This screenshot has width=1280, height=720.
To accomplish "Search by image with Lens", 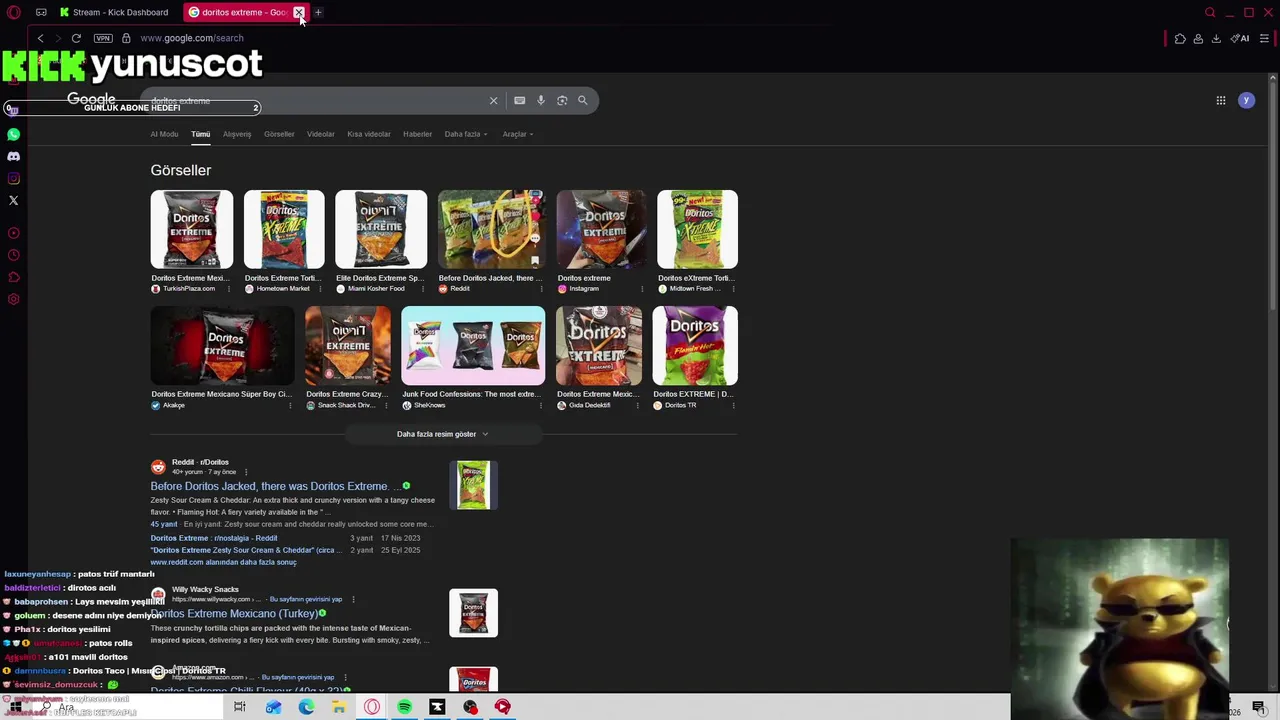I will click(562, 100).
